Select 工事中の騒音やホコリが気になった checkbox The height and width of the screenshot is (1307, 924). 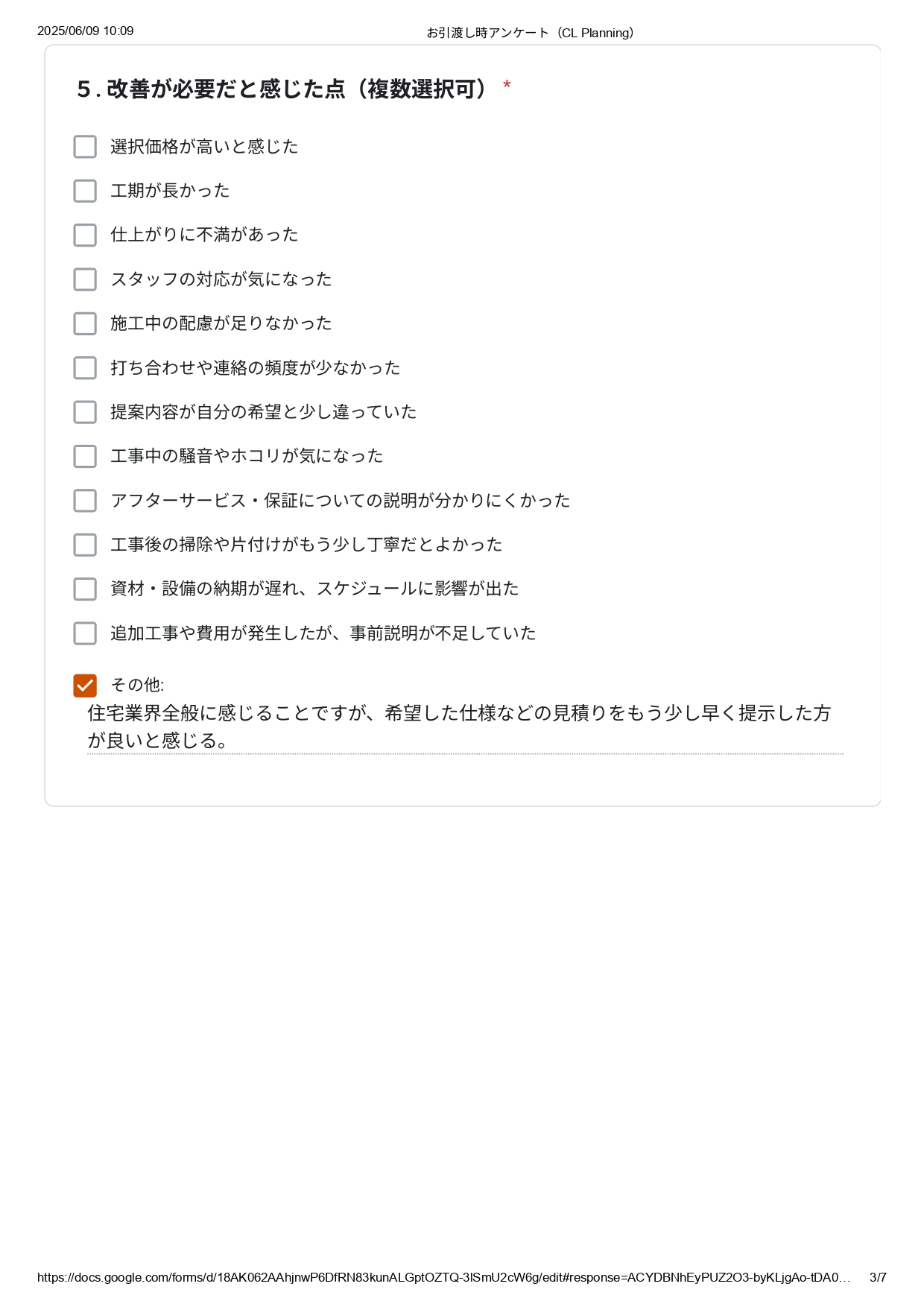tap(85, 456)
